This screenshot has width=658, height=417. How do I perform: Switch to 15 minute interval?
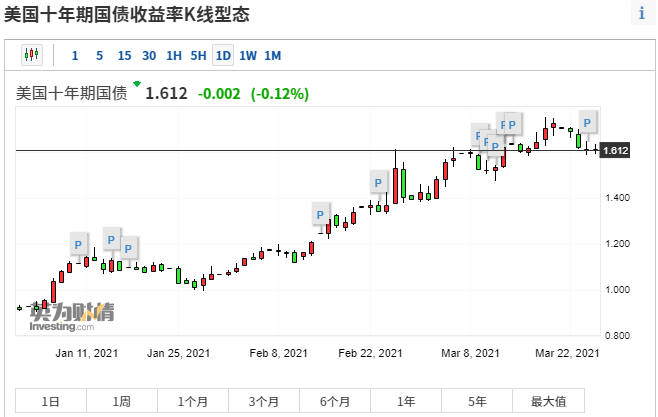tap(124, 55)
